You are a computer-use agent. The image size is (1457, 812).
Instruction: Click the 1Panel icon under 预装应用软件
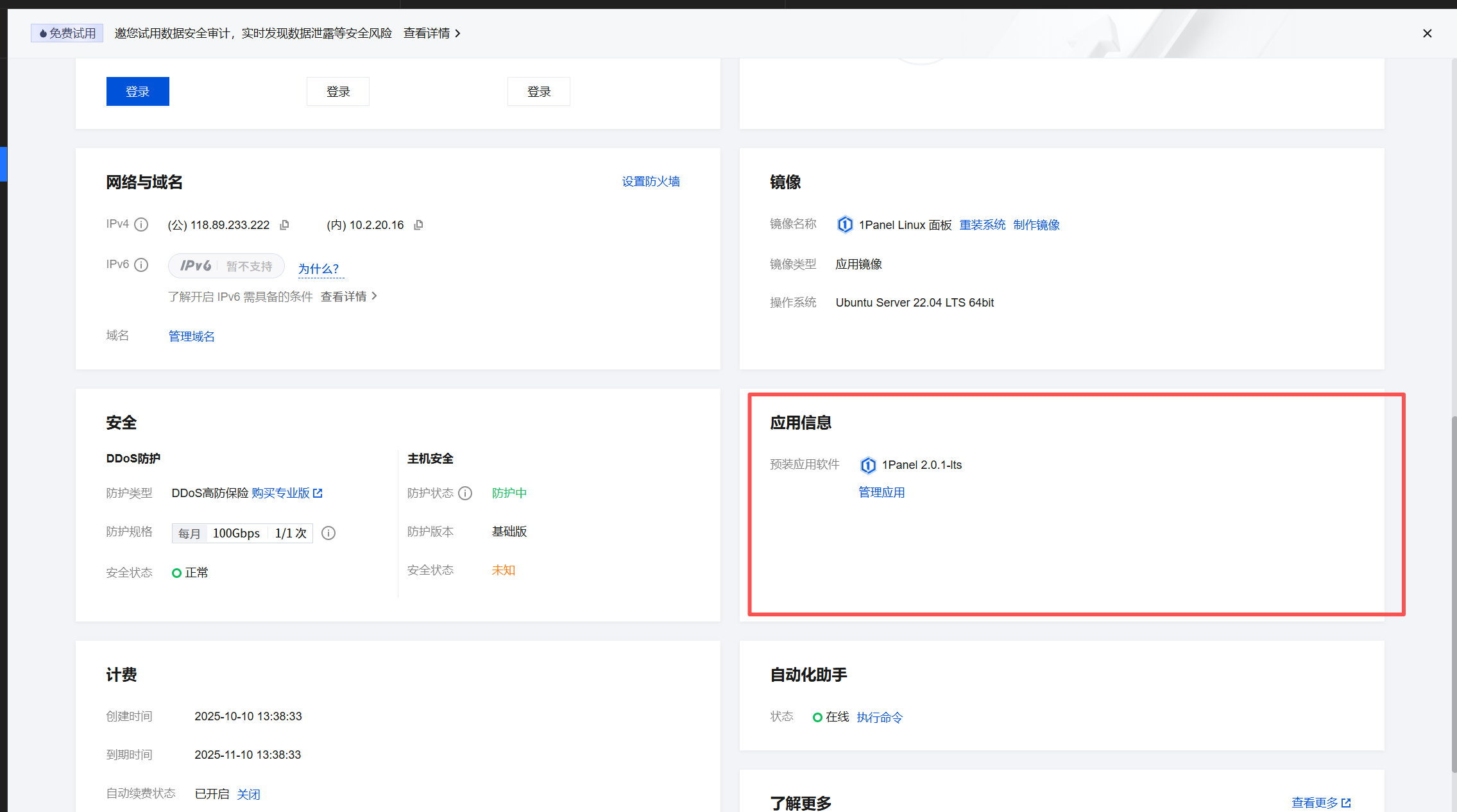[x=868, y=465]
